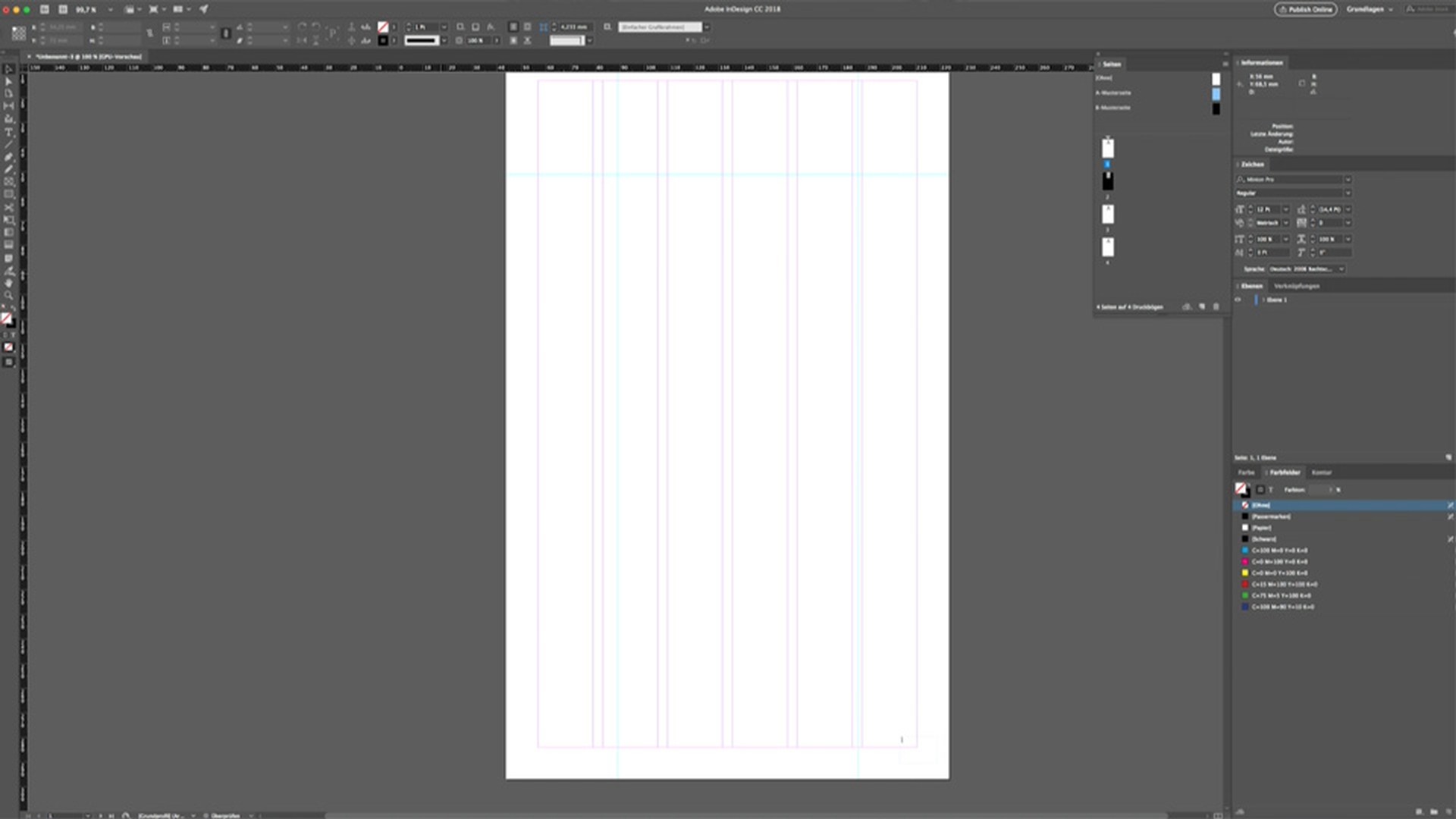Switch to the Verknüpfungen tab
This screenshot has width=1456, height=819.
point(1297,286)
